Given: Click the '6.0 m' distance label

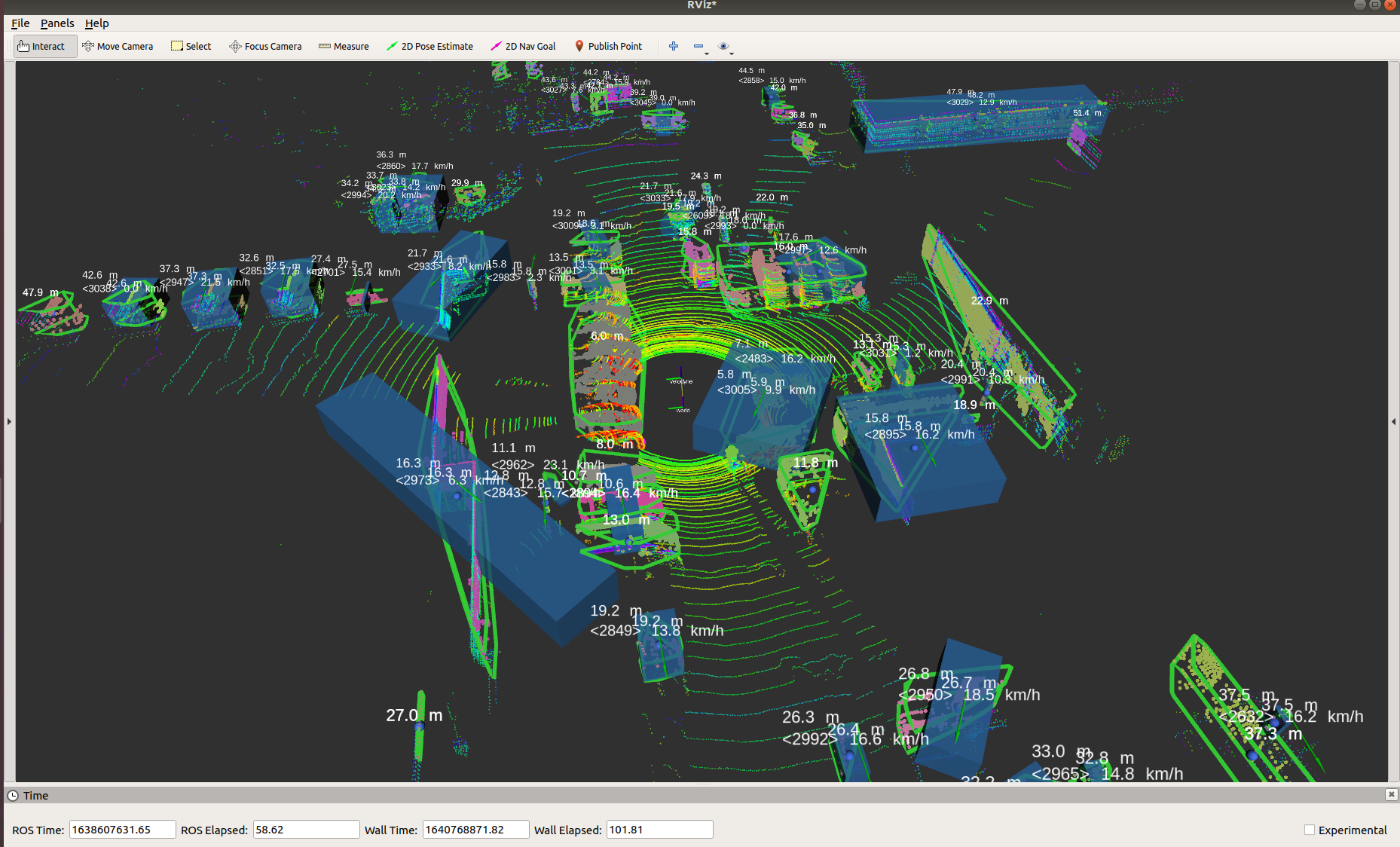Looking at the screenshot, I should [x=607, y=336].
